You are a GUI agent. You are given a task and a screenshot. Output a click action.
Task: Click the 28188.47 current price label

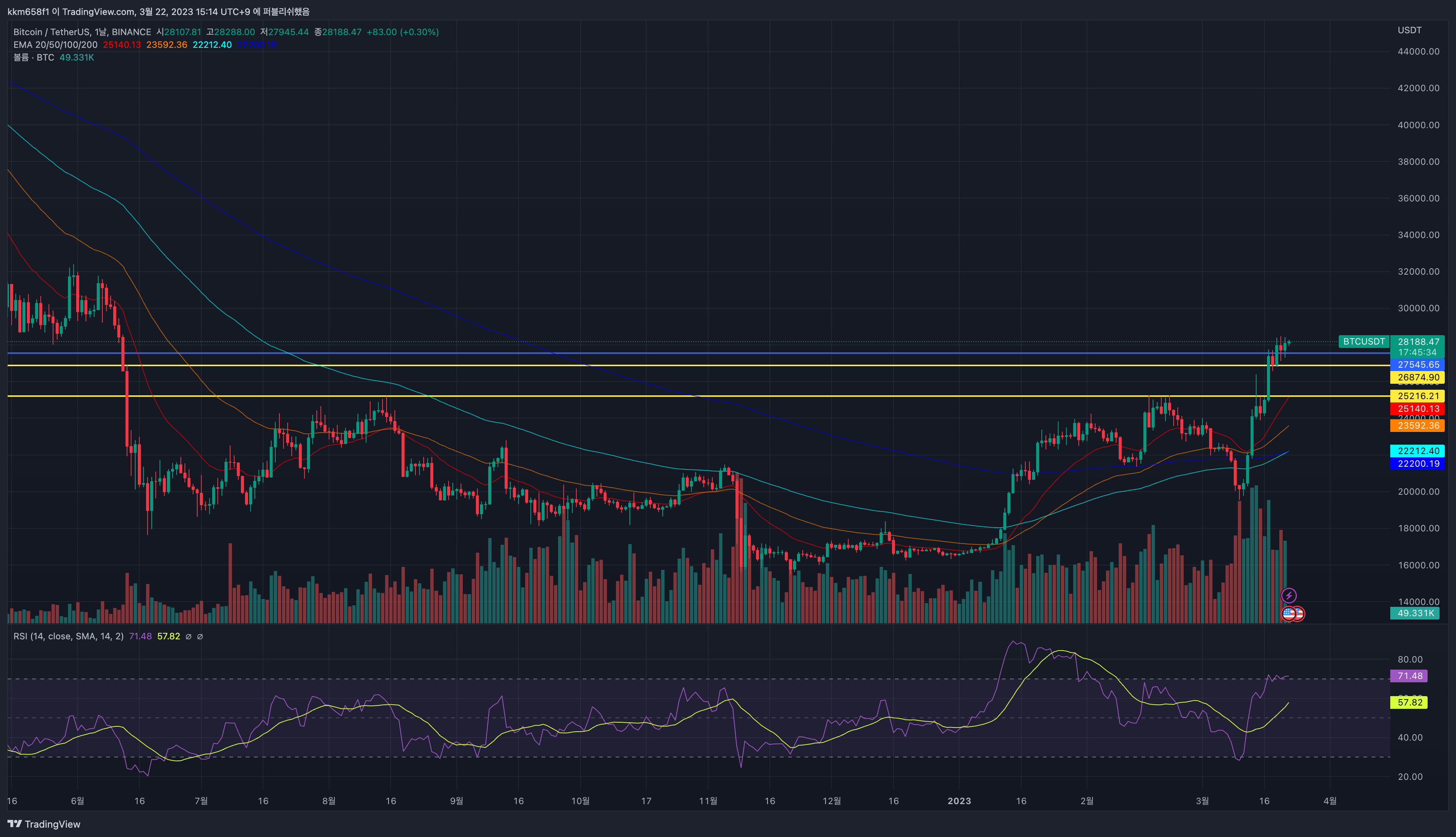coord(1418,342)
